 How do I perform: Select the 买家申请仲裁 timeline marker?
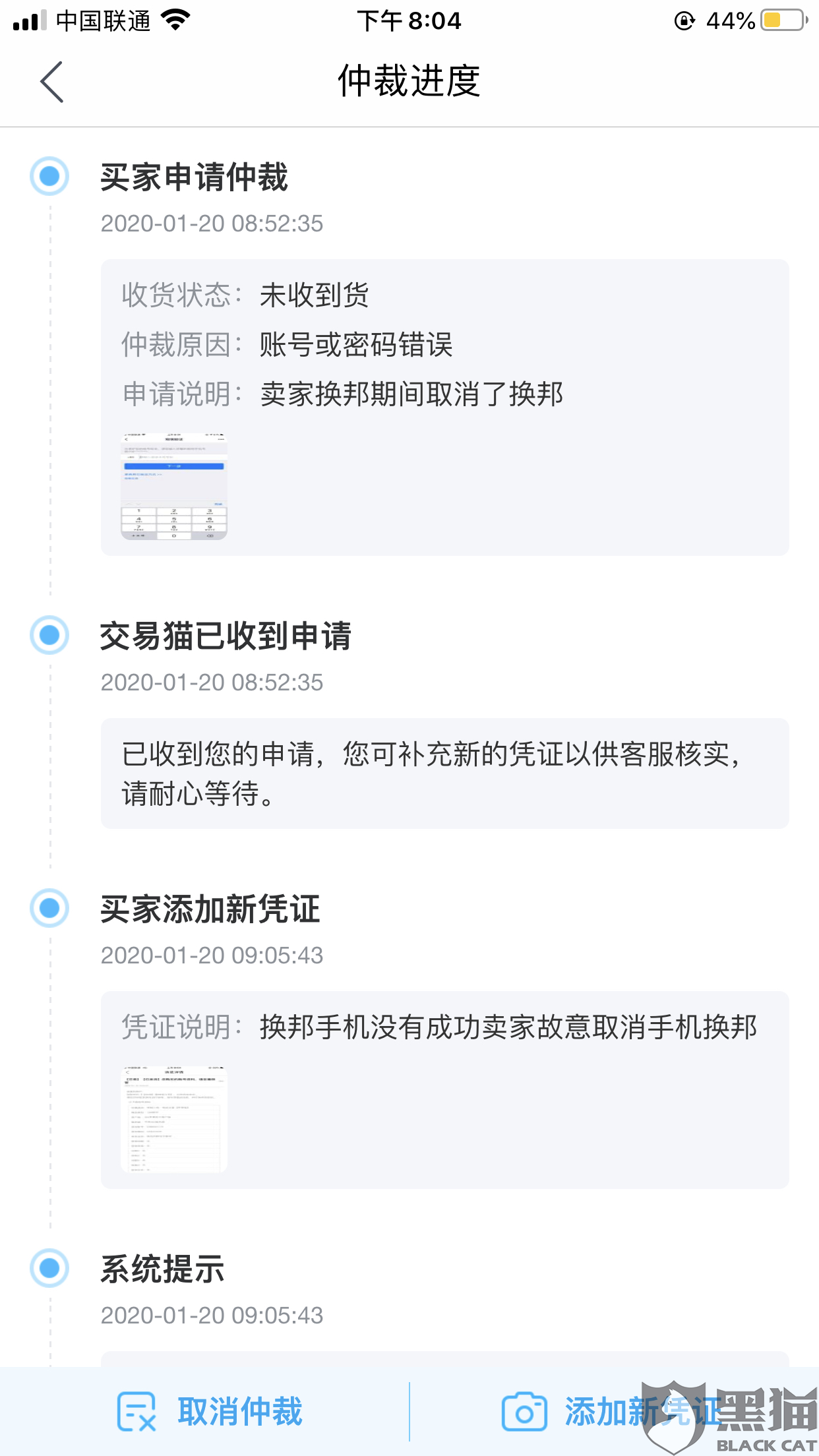pyautogui.click(x=49, y=176)
